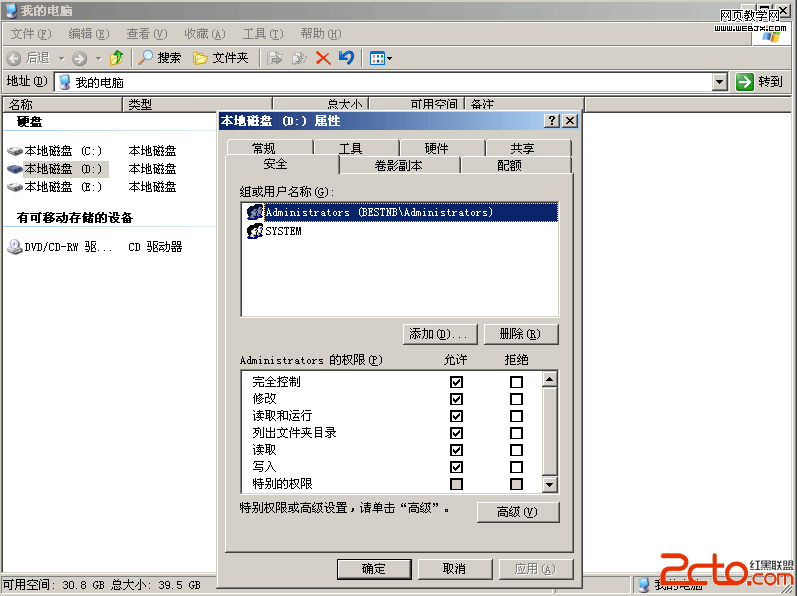This screenshot has height=596, width=797.
Task: Click the 添加 (D)... button
Action: tap(440, 334)
